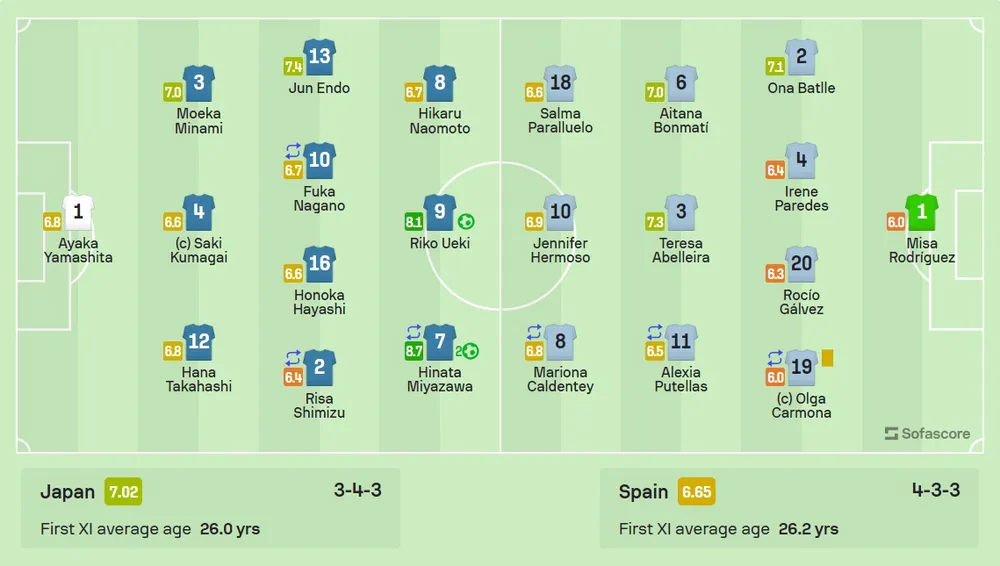
Task: Click the goal icon beside Riko Ueki
Action: click(466, 221)
